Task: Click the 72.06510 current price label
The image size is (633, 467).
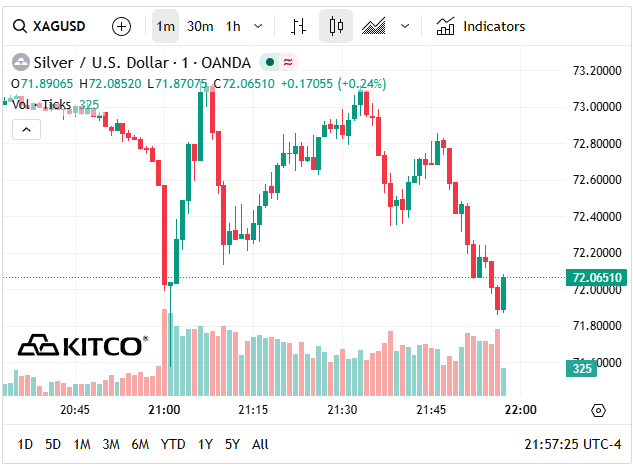Action: [597, 277]
